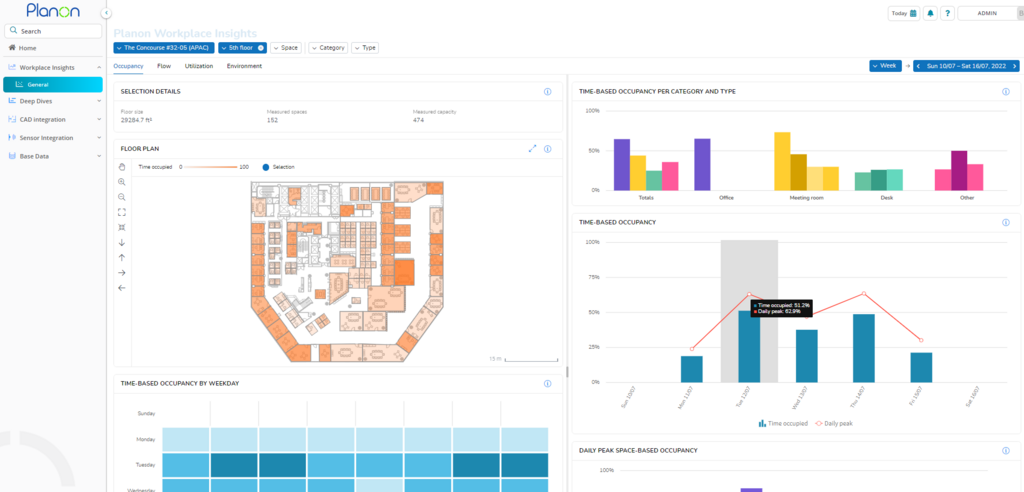Click the Home icon in sidebar
The image size is (1024, 492).
coord(12,48)
